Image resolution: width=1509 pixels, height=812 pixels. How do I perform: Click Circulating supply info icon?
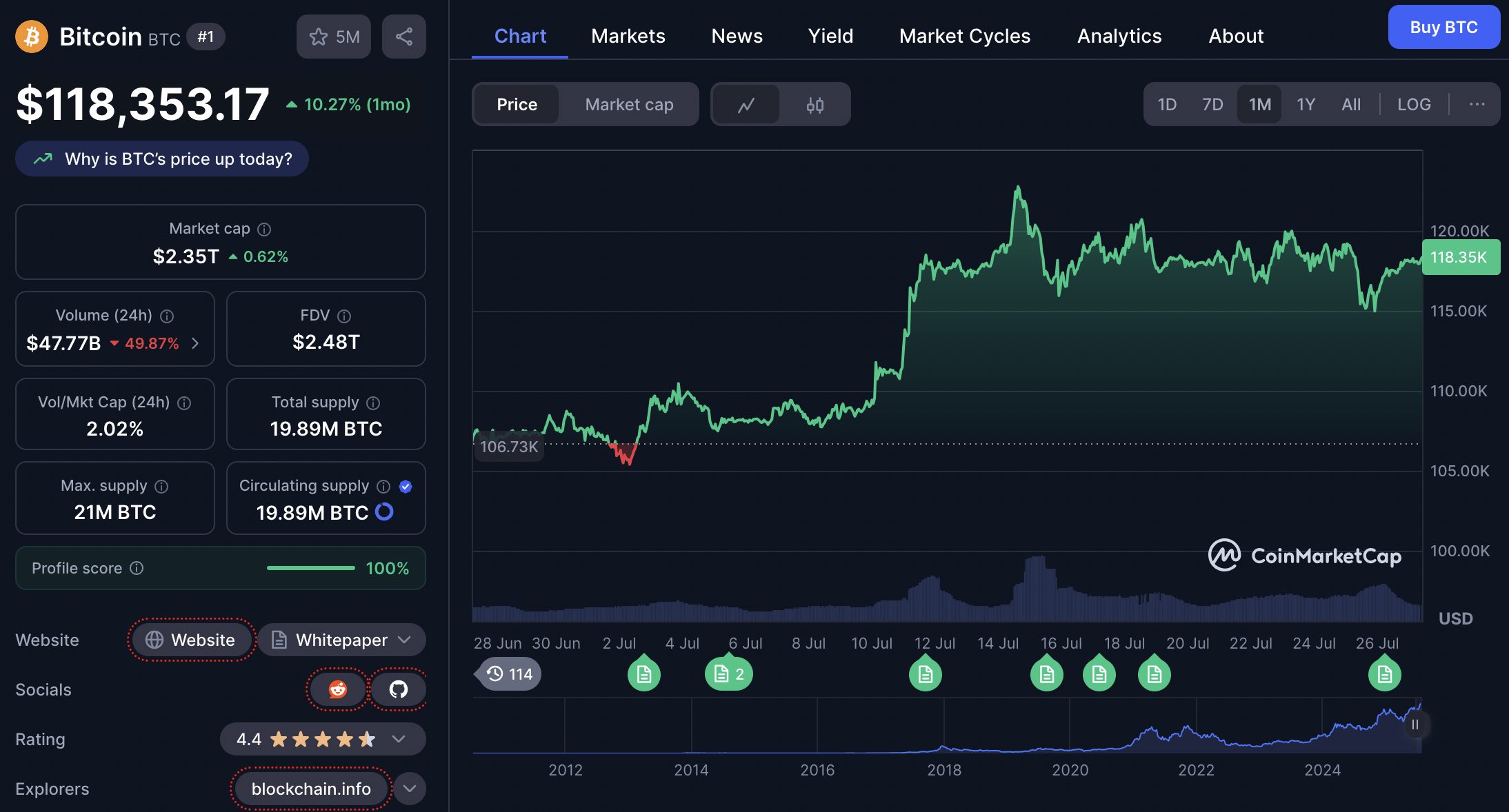point(383,486)
